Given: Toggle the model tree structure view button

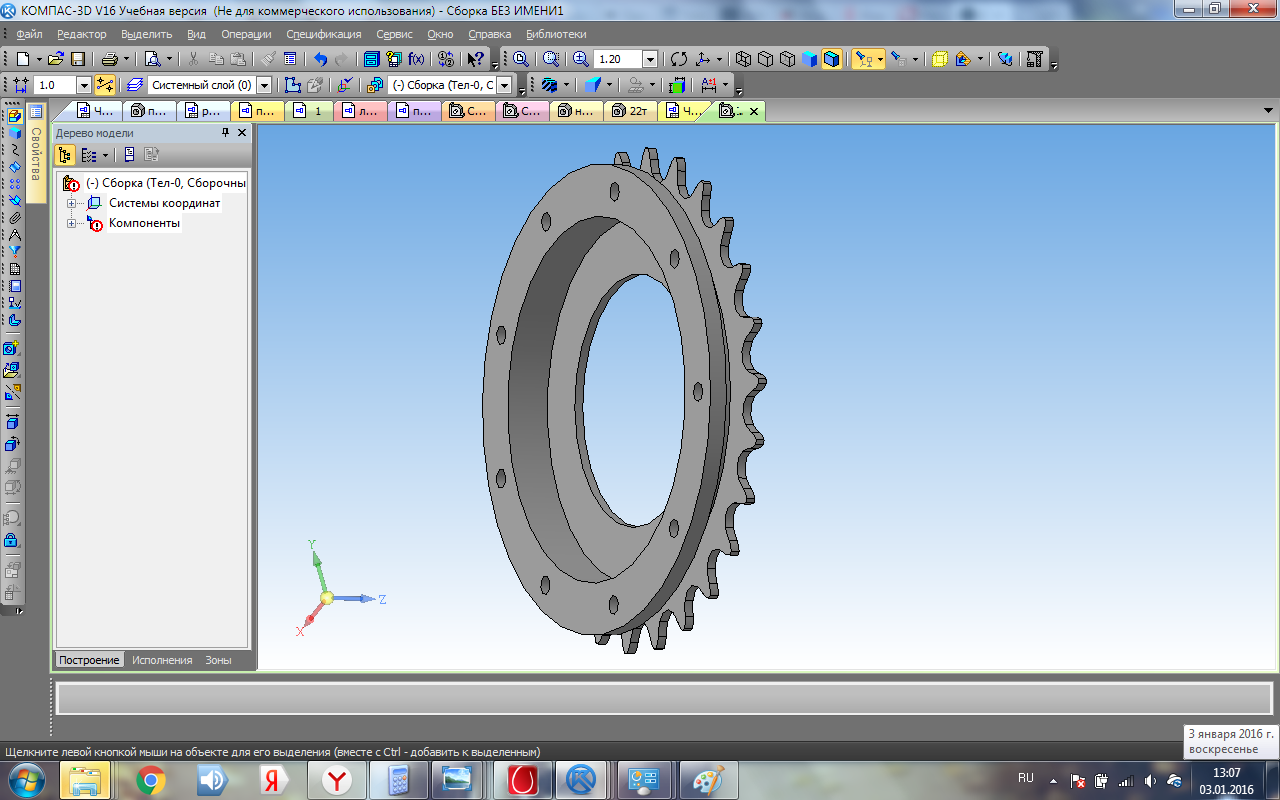Looking at the screenshot, I should click(x=65, y=155).
